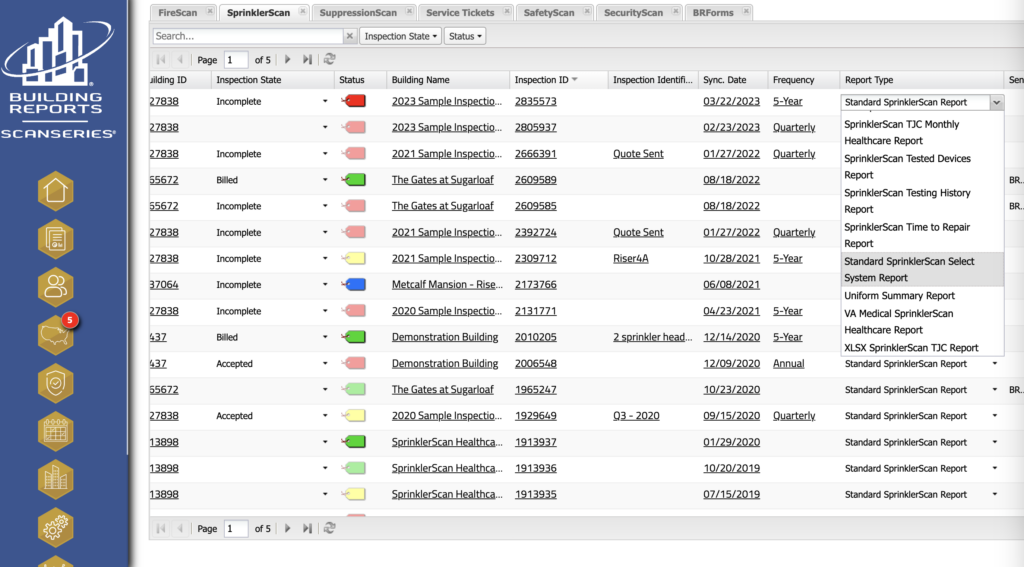This screenshot has height=567, width=1024.
Task: Select SprinklerScan Testing History Report option
Action: pos(922,201)
